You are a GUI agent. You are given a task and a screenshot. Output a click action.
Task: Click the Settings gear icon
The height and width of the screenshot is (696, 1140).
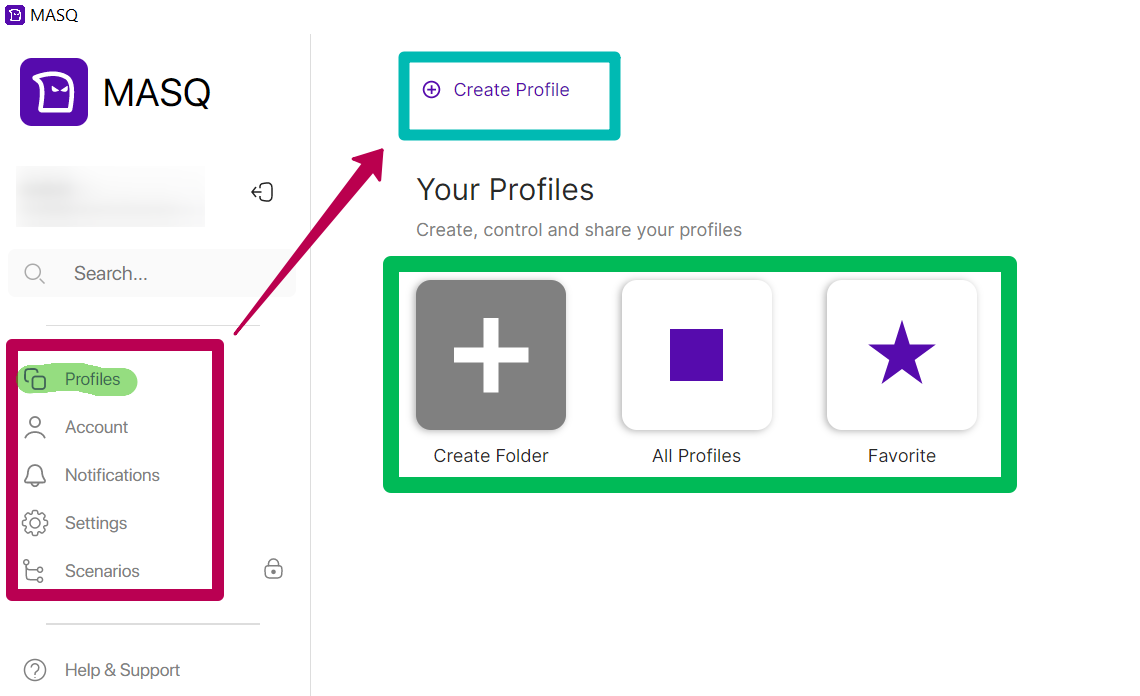[x=35, y=523]
